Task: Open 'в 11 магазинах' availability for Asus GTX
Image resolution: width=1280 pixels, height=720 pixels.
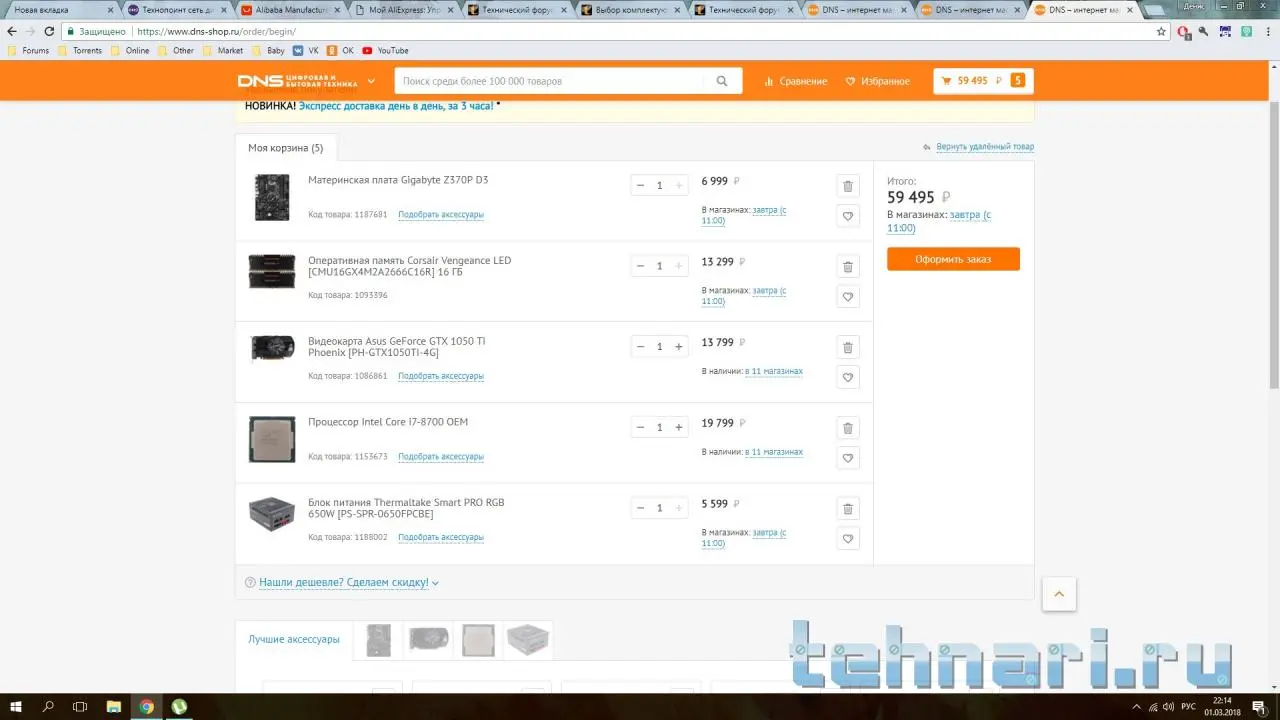Action: tap(774, 371)
